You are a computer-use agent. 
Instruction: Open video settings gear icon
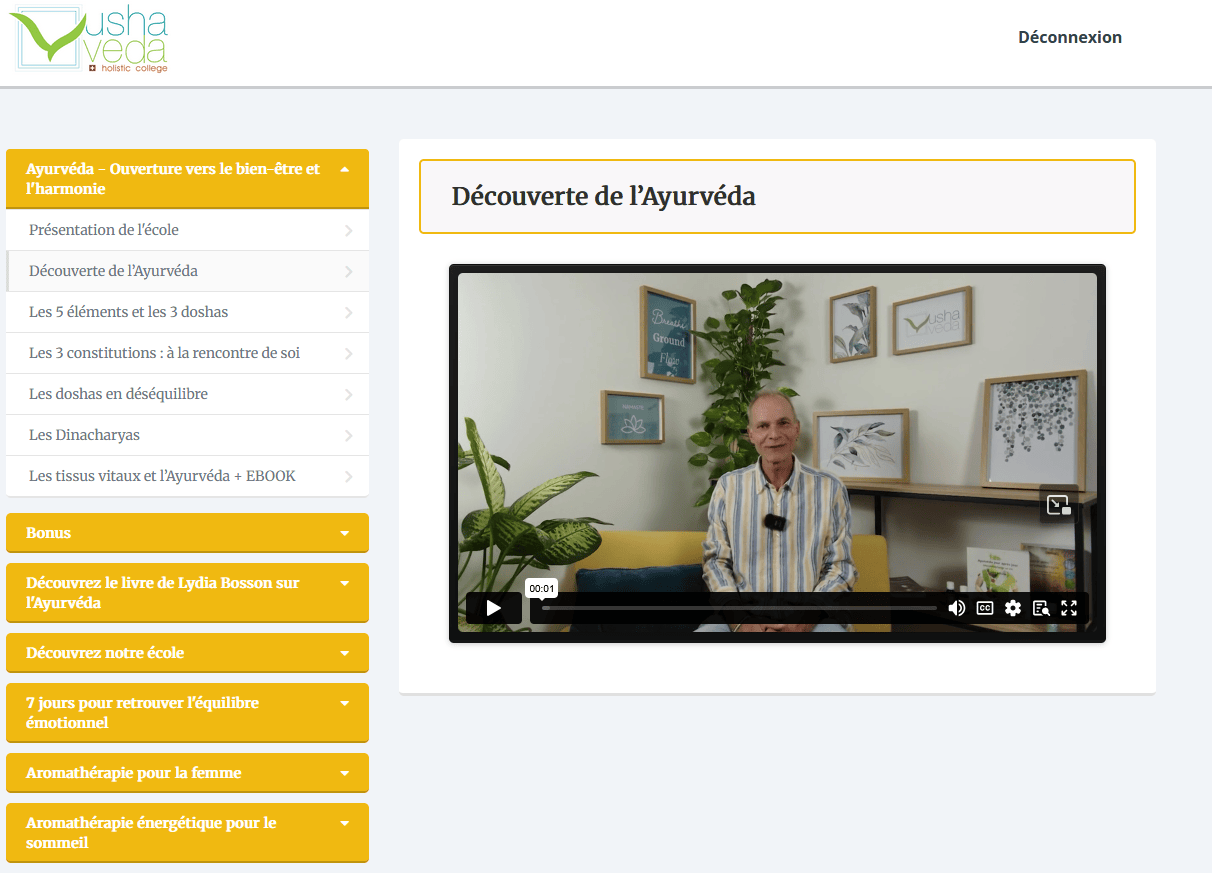[x=1013, y=608]
